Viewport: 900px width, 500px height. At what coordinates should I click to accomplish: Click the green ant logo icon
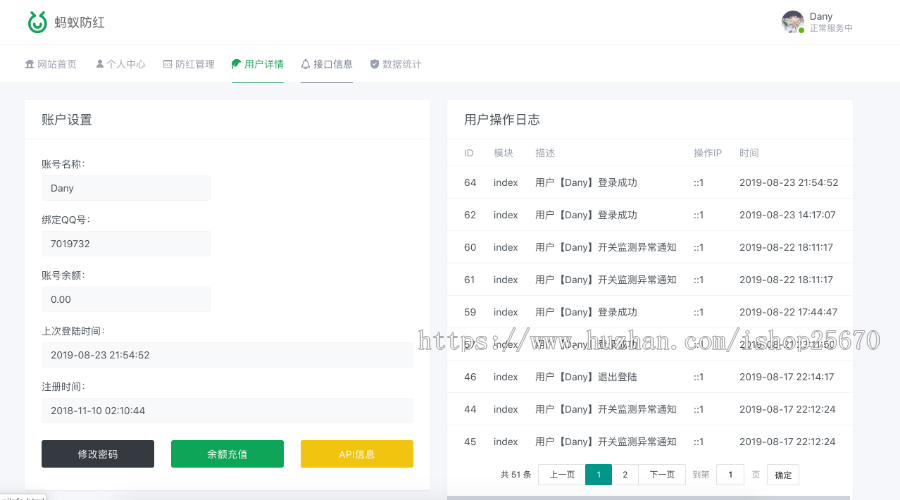pyautogui.click(x=37, y=22)
